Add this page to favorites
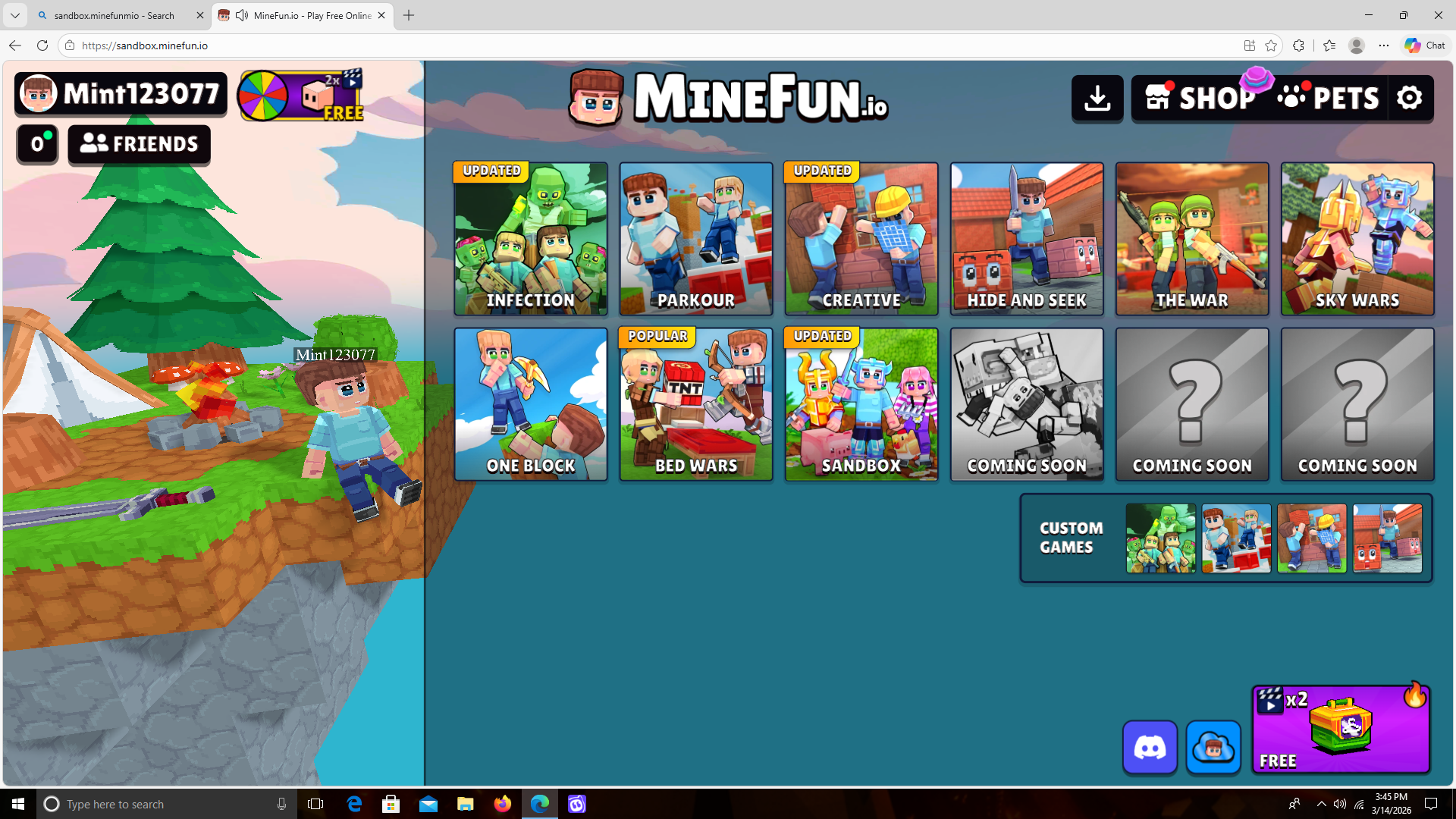This screenshot has height=819, width=1456. 1271,45
